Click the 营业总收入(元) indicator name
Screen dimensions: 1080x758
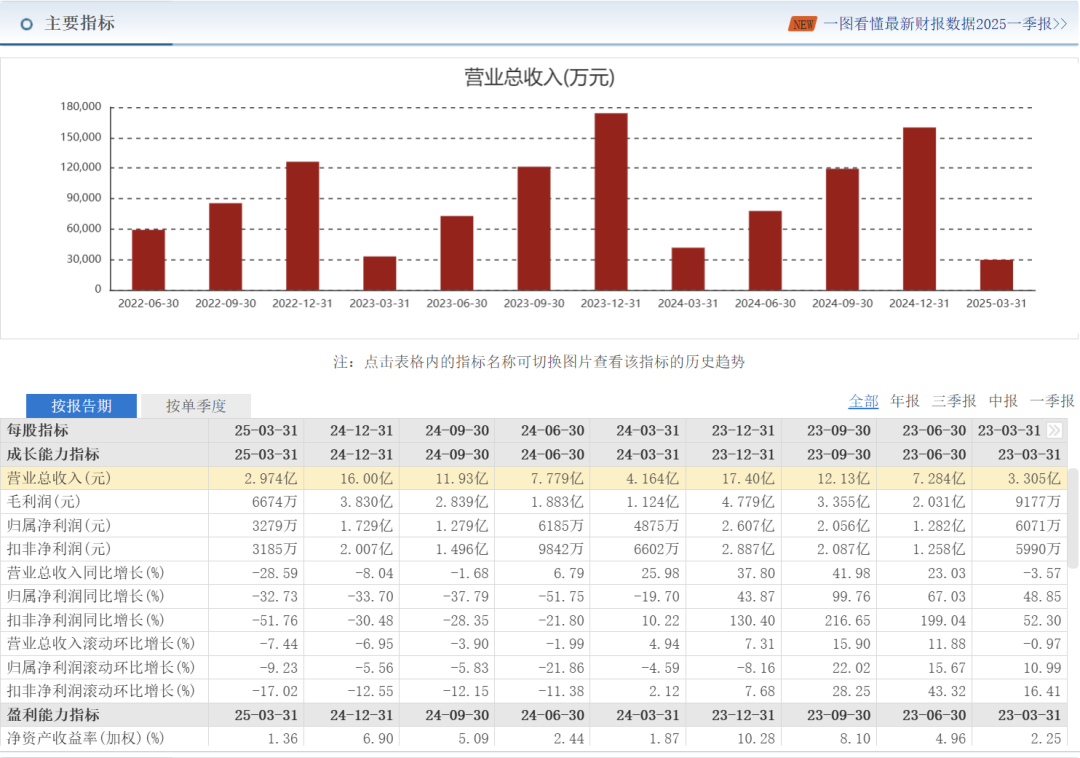coord(60,478)
